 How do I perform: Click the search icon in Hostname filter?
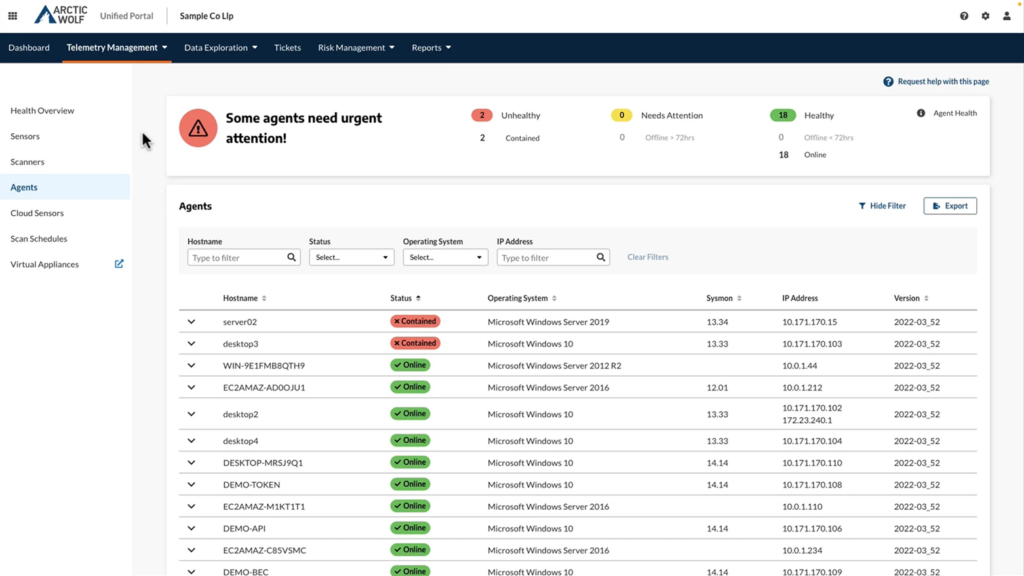(x=291, y=257)
